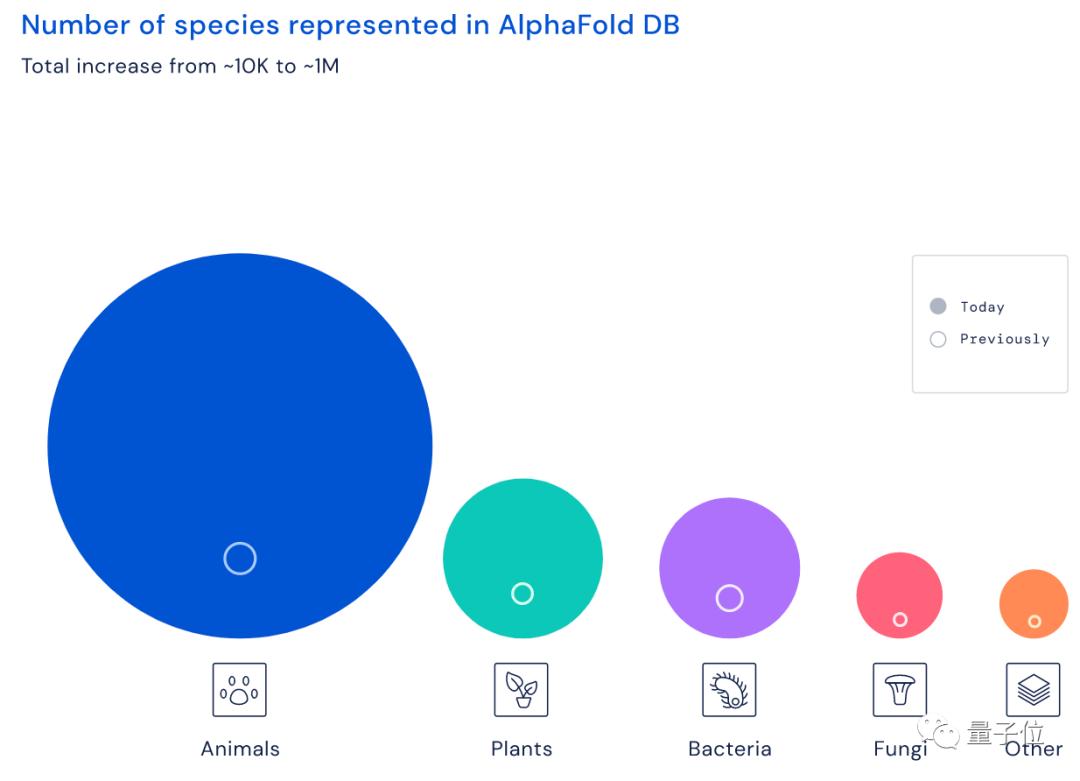The image size is (1080, 781).
Task: Click the Animals paw icon
Action: tap(240, 690)
